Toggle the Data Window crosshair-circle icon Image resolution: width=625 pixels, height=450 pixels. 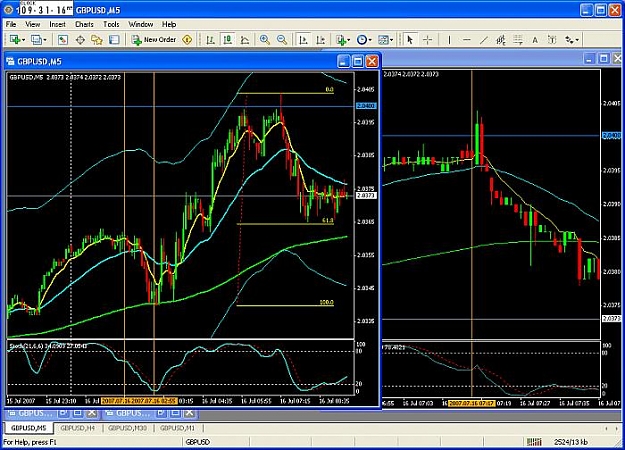[80, 40]
